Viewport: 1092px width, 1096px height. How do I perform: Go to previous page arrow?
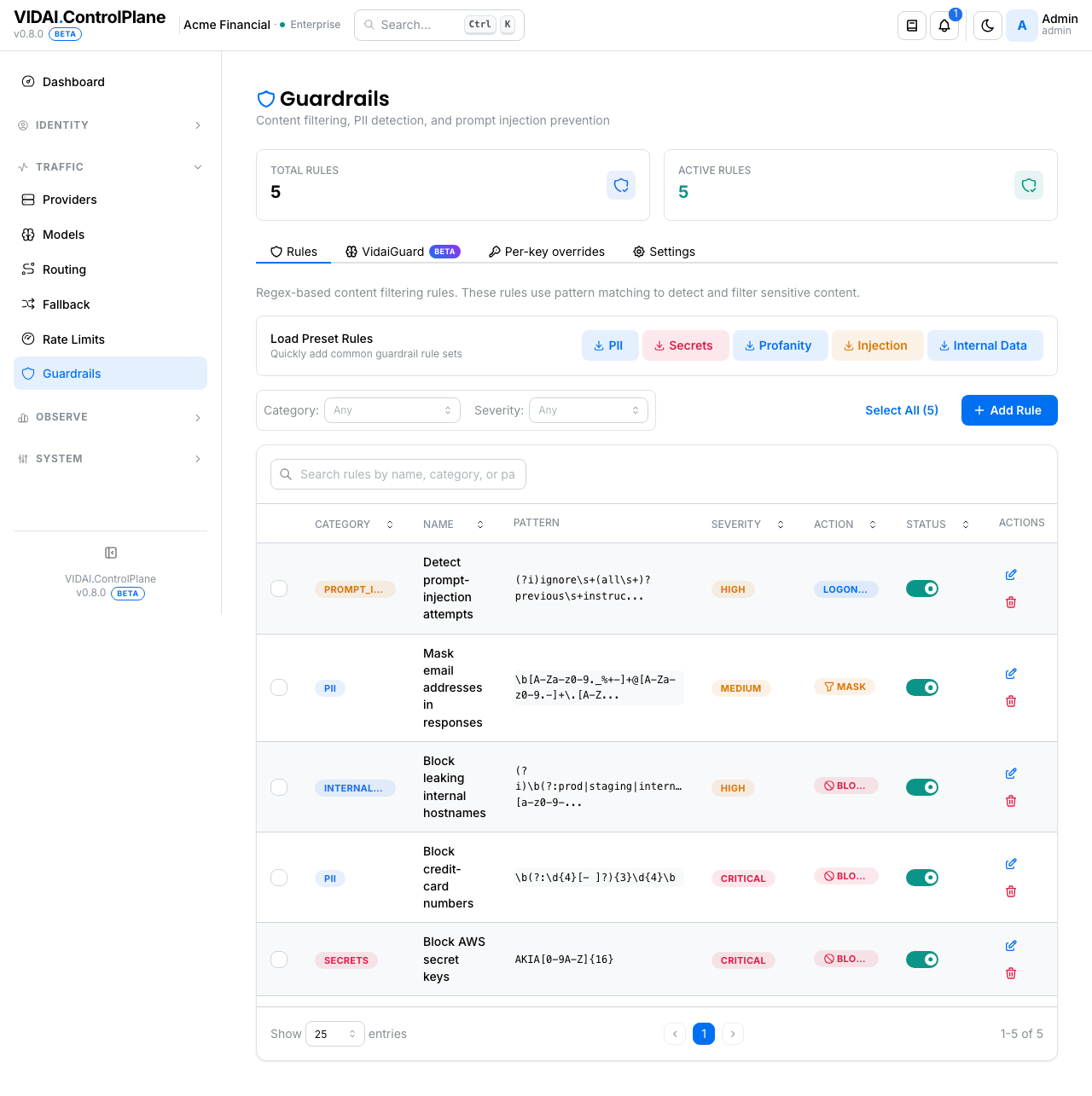tap(675, 1034)
